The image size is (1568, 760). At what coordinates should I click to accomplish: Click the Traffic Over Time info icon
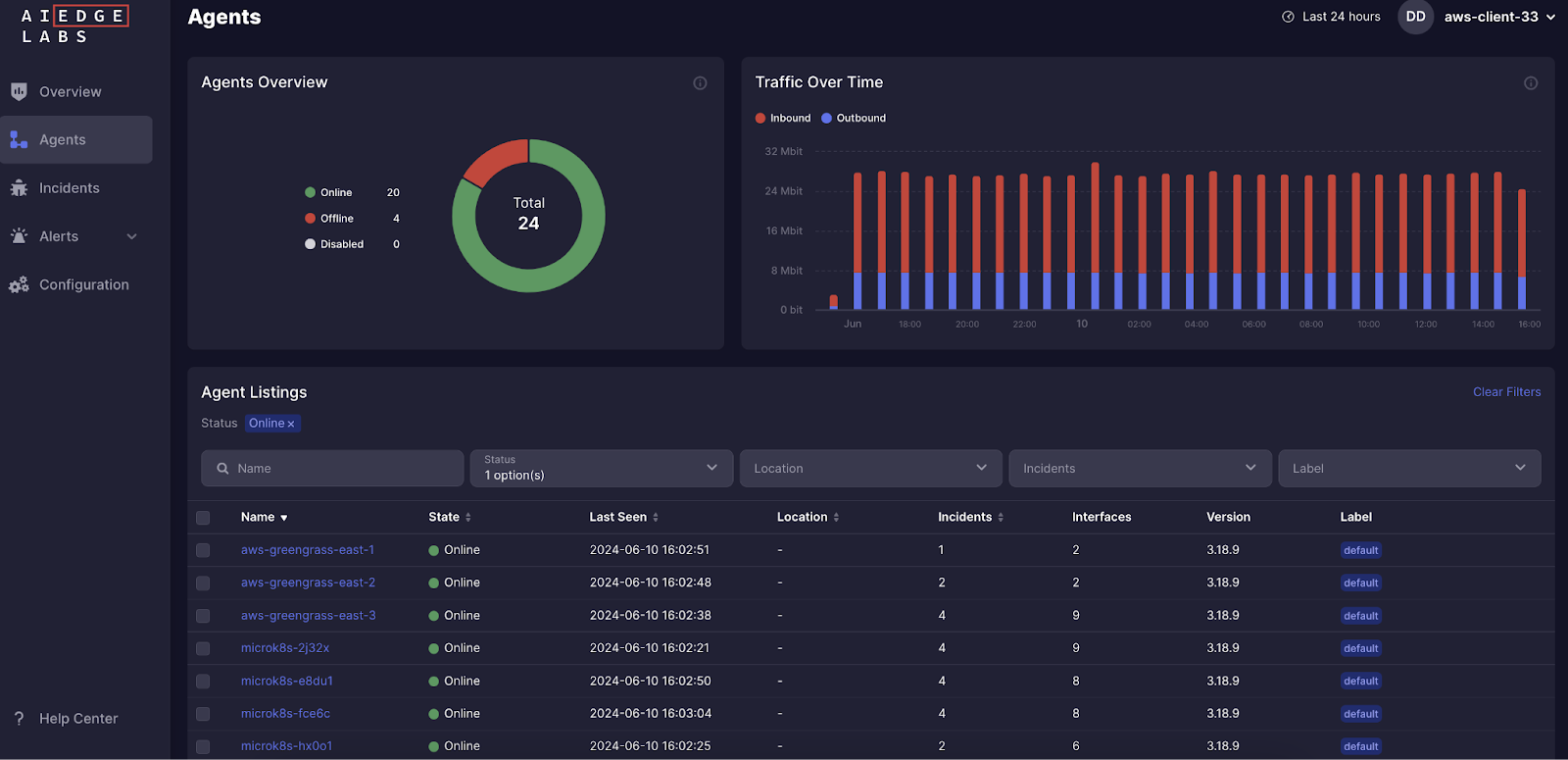pos(1530,83)
